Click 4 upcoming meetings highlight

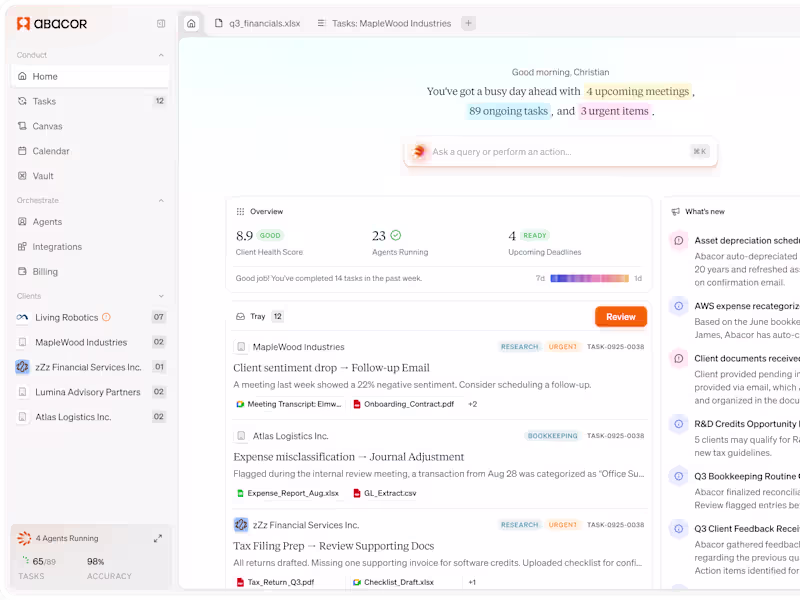pos(638,92)
